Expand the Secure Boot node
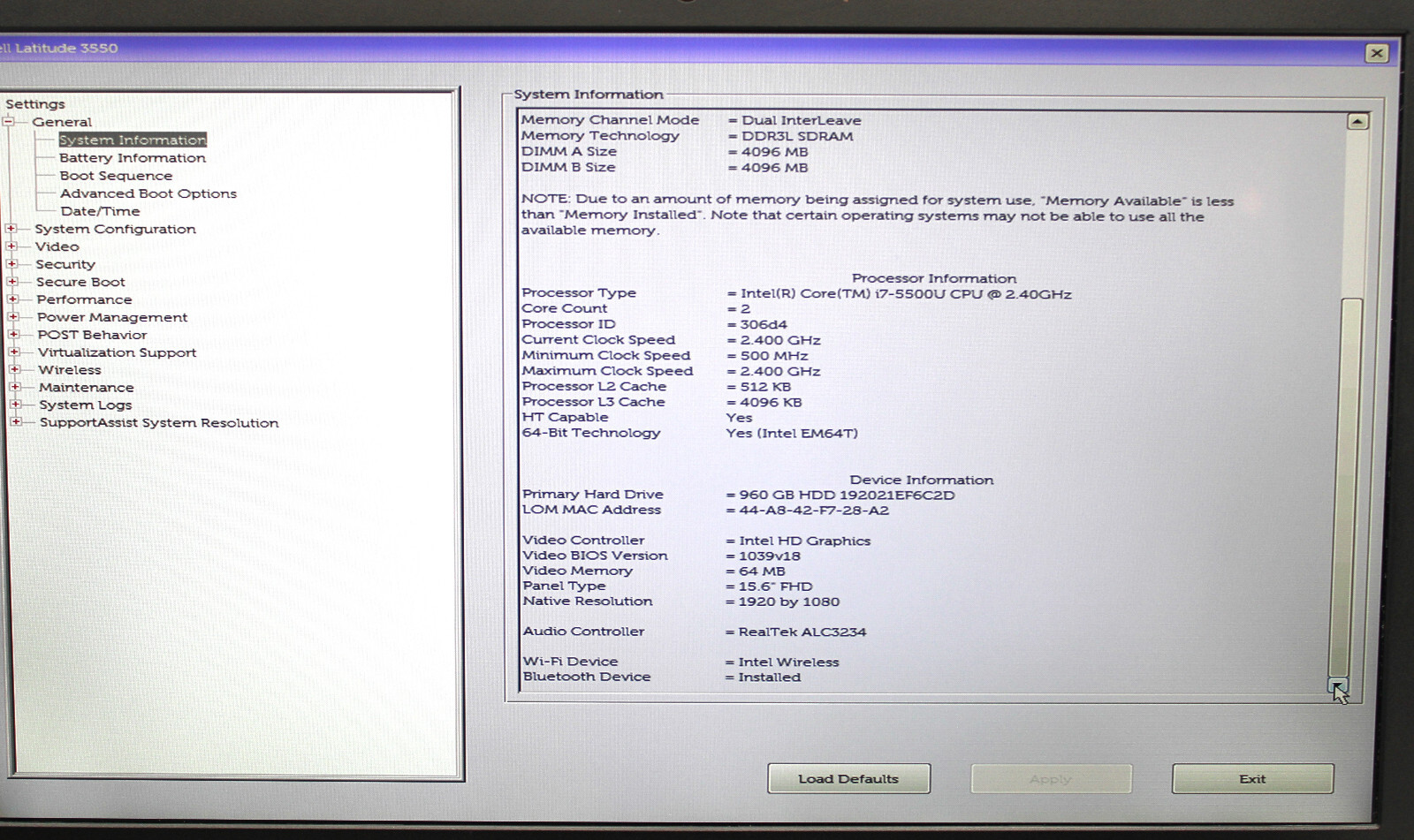 pyautogui.click(x=11, y=281)
